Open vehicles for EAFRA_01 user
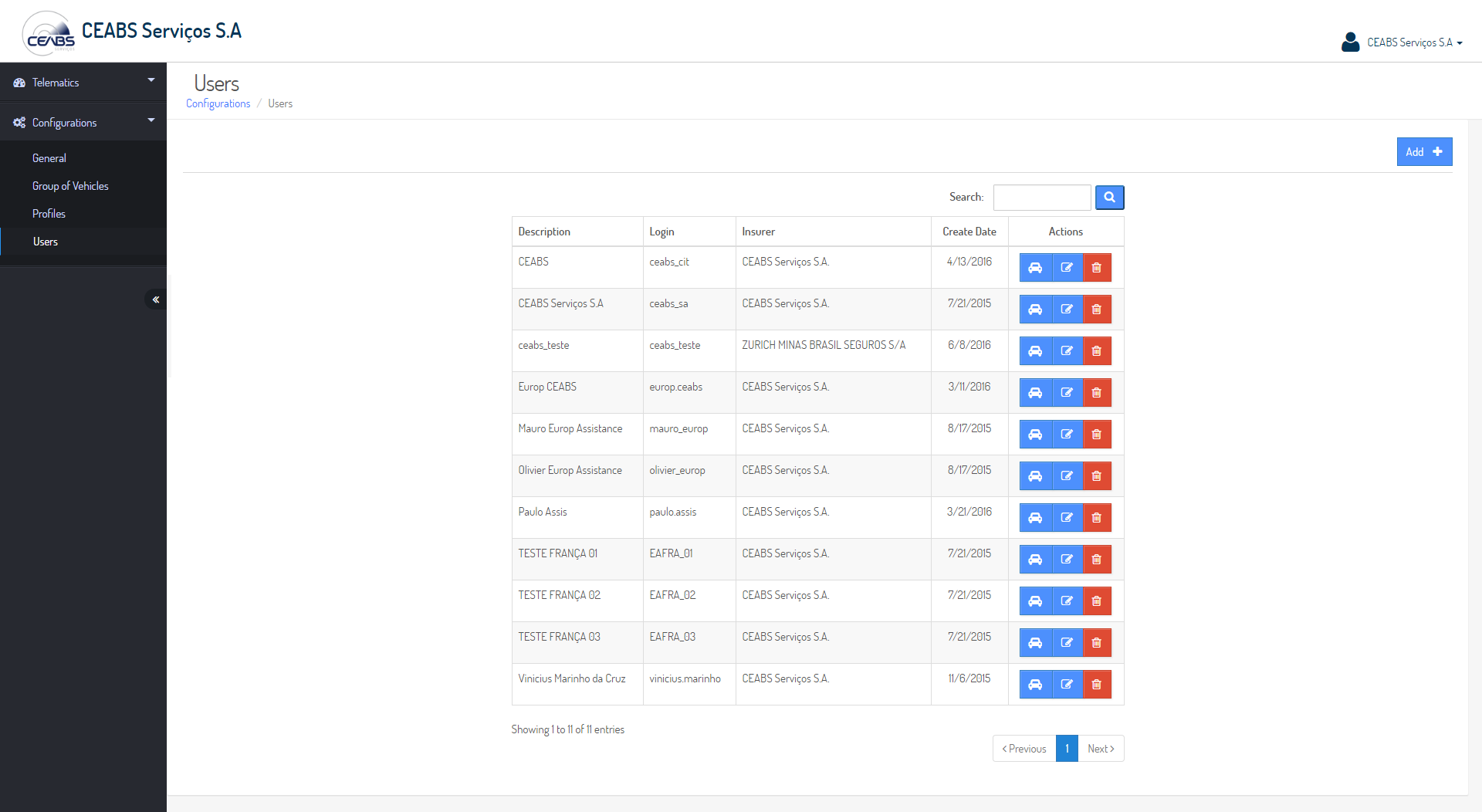 (x=1035, y=560)
